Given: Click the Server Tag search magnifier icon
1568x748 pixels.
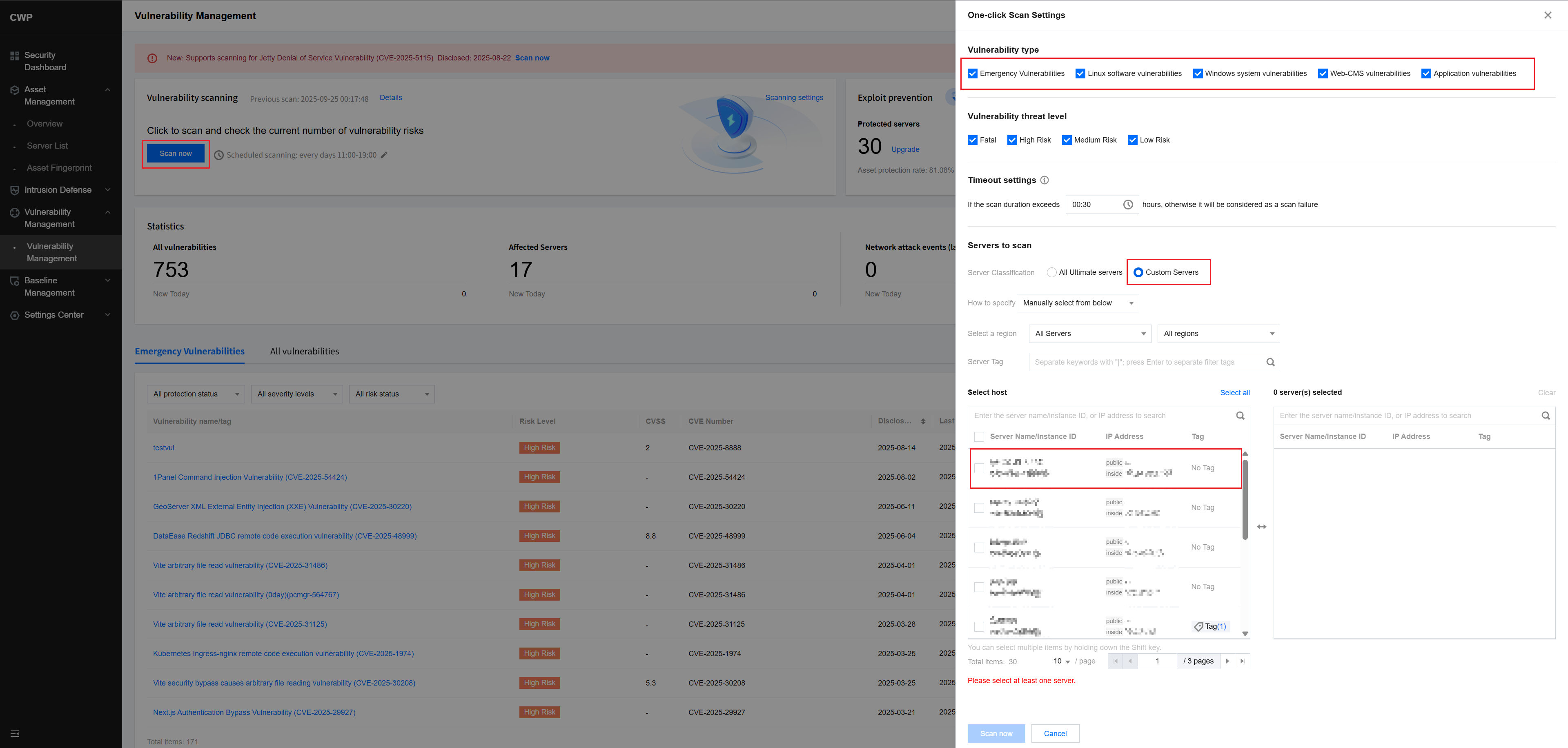Looking at the screenshot, I should pyautogui.click(x=1270, y=362).
